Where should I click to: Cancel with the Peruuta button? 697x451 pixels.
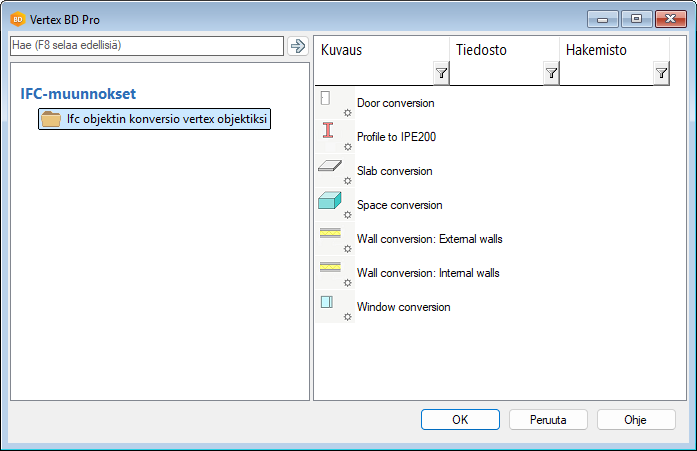(548, 420)
